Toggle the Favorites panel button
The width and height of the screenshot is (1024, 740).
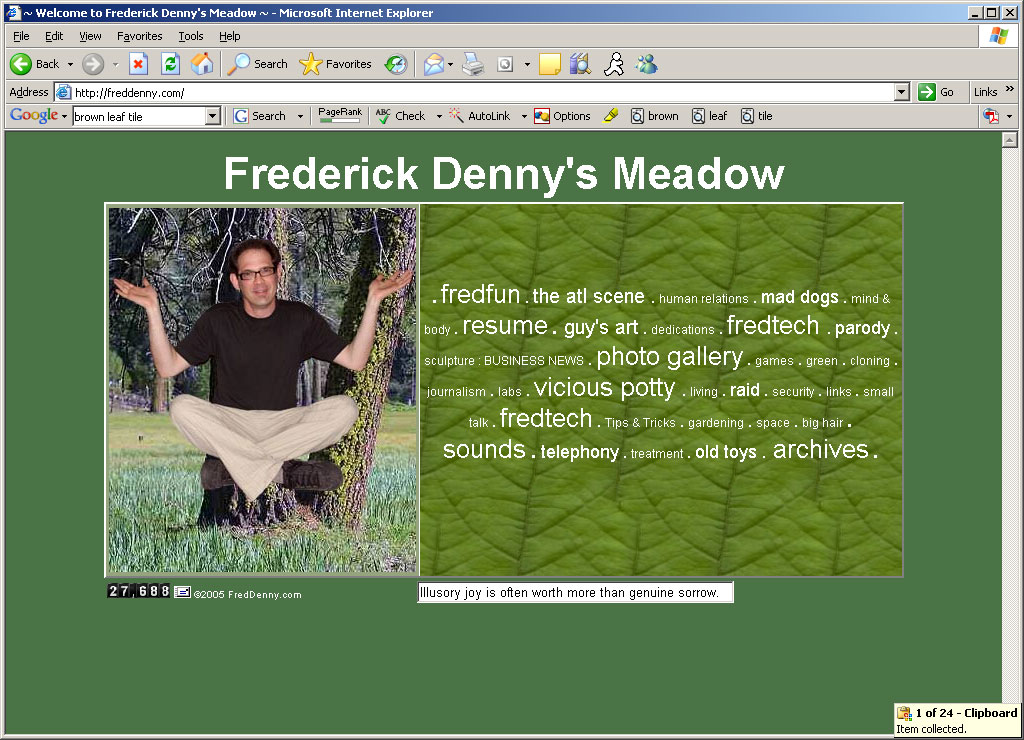[336, 64]
